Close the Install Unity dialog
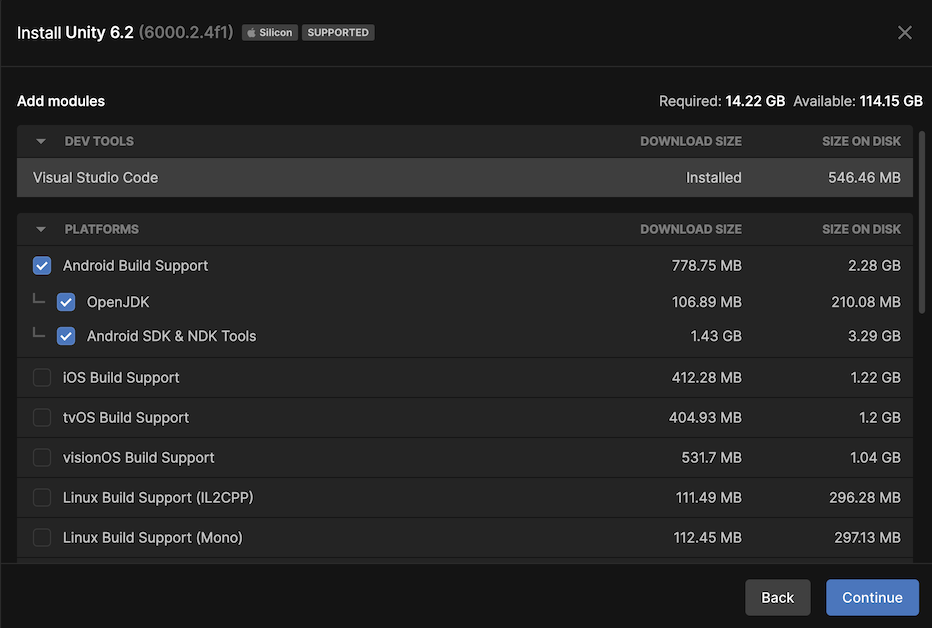This screenshot has height=628, width=932. point(905,33)
